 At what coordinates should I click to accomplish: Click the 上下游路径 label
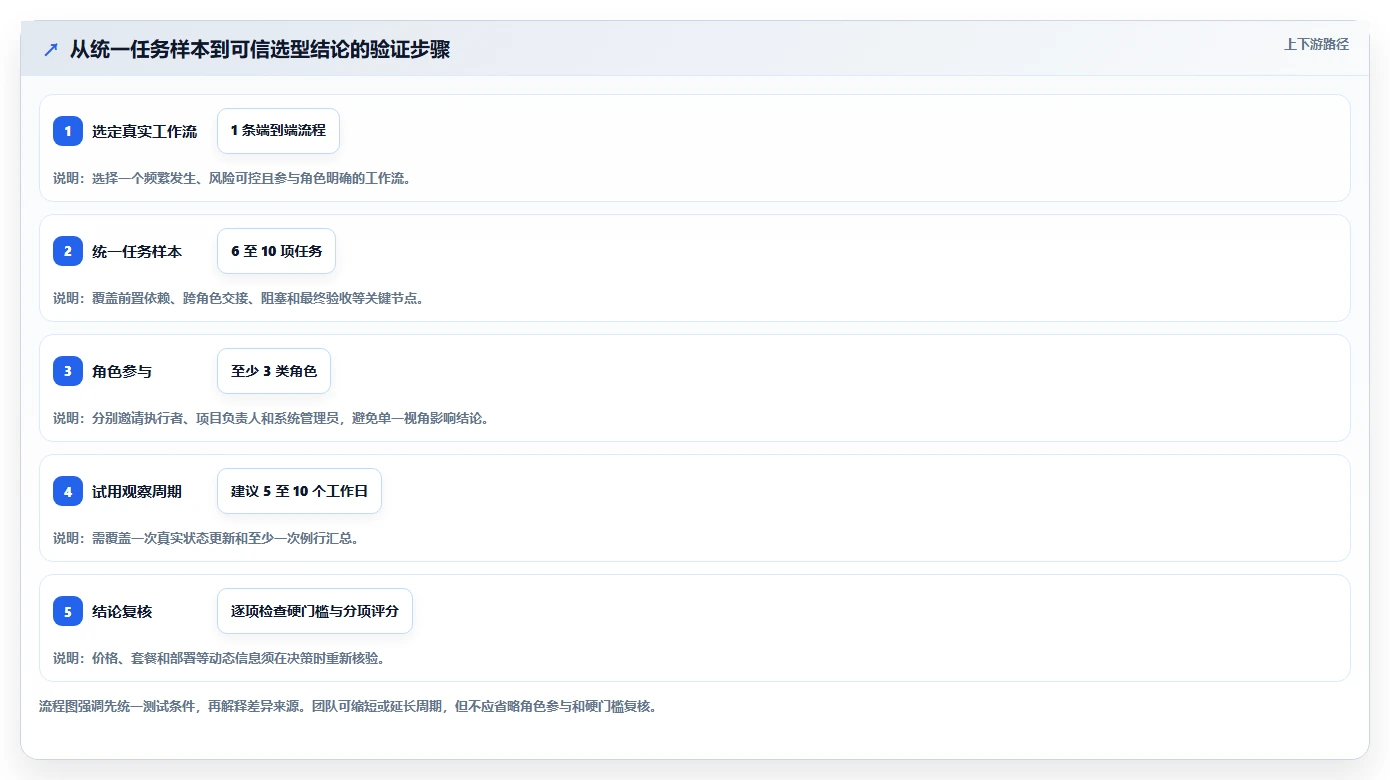point(1316,44)
